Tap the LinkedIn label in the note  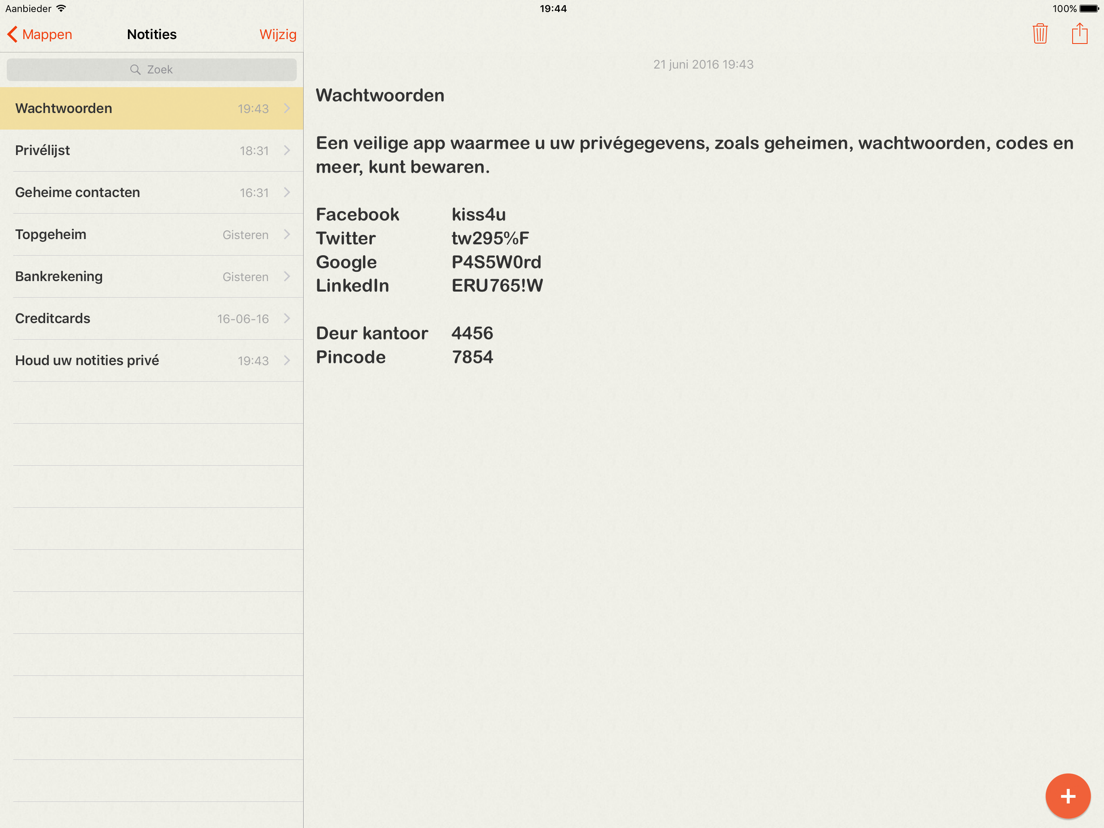pos(352,286)
